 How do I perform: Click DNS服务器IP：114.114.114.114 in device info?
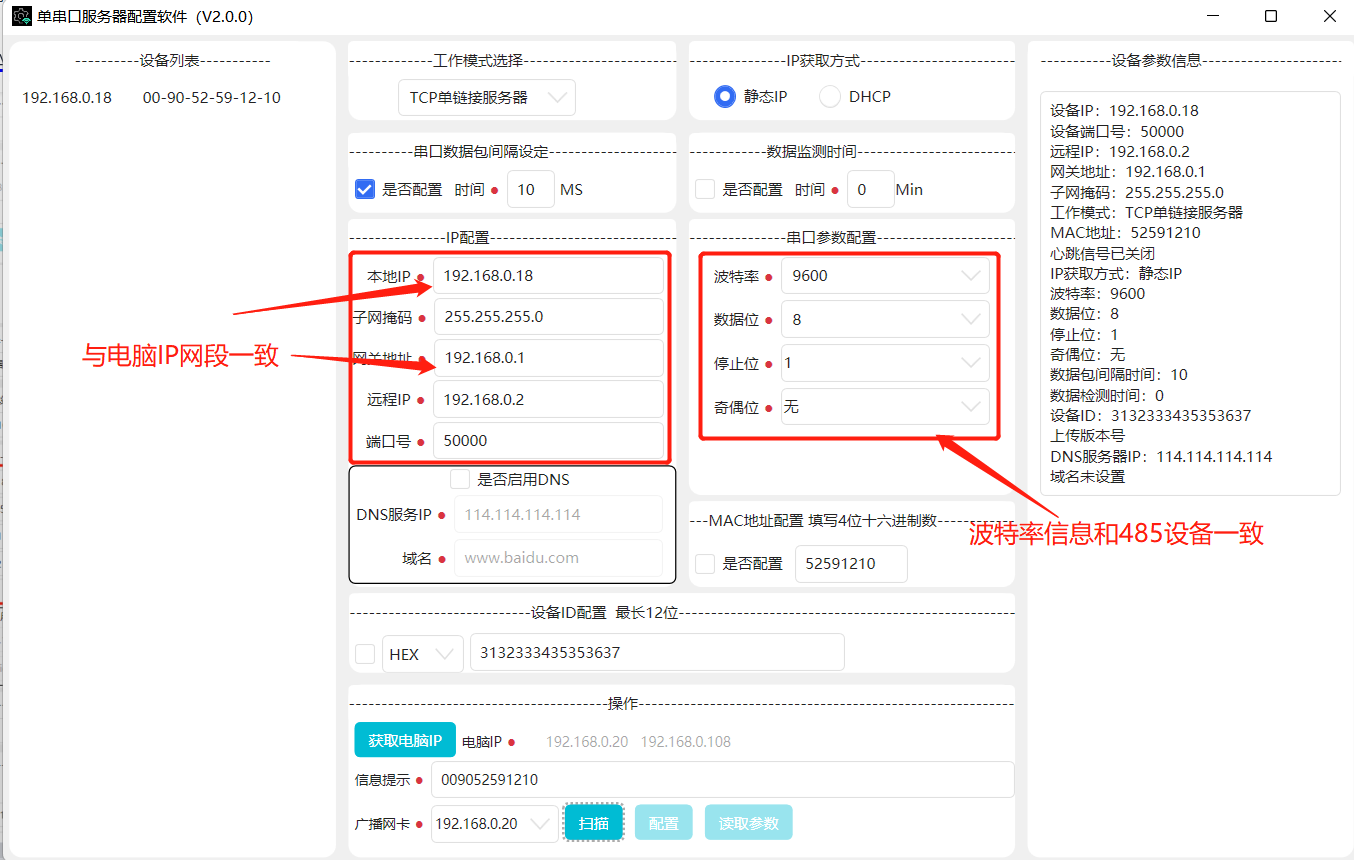tap(1161, 456)
